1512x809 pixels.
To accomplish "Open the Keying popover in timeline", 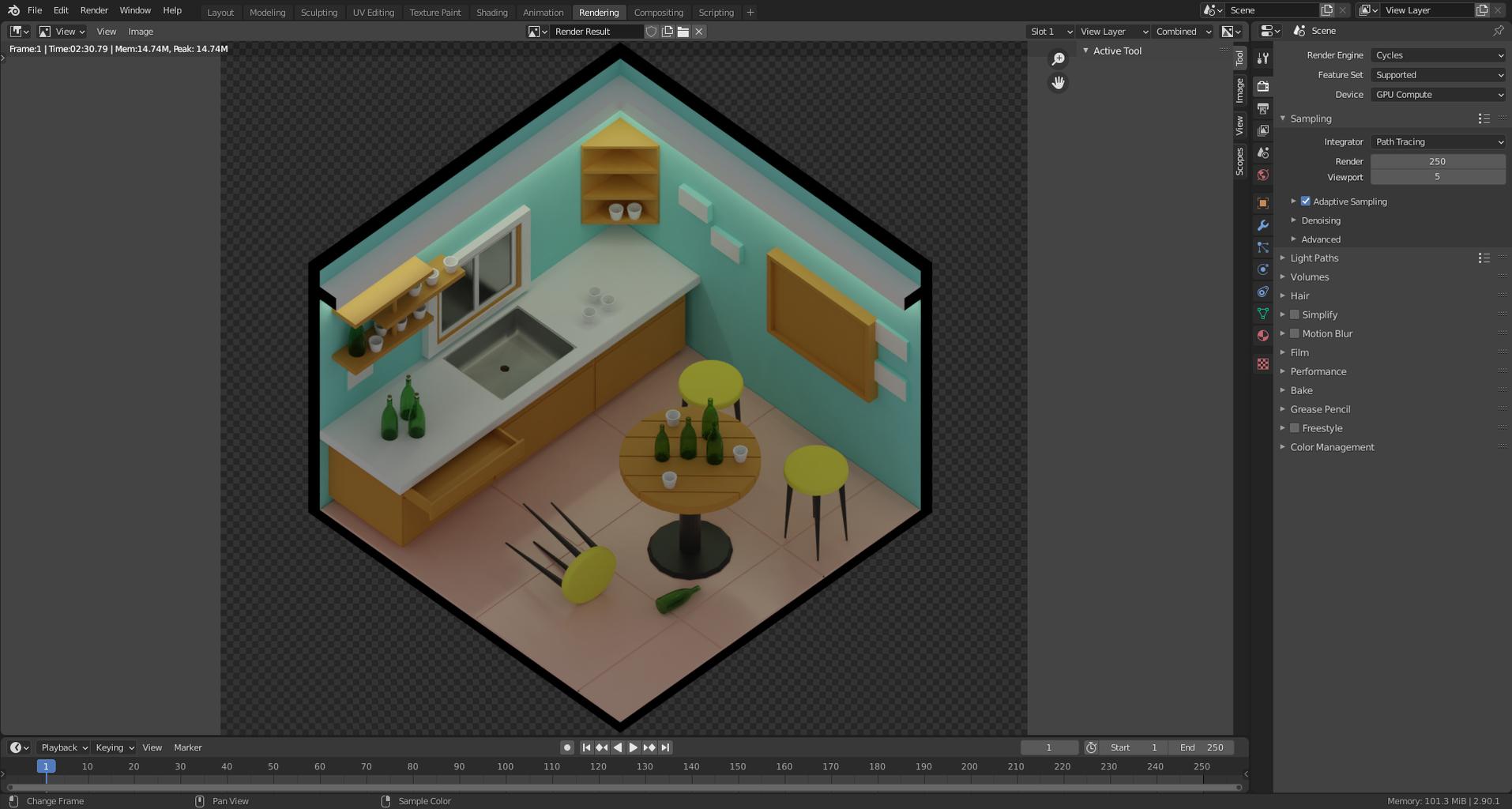I will [x=114, y=747].
